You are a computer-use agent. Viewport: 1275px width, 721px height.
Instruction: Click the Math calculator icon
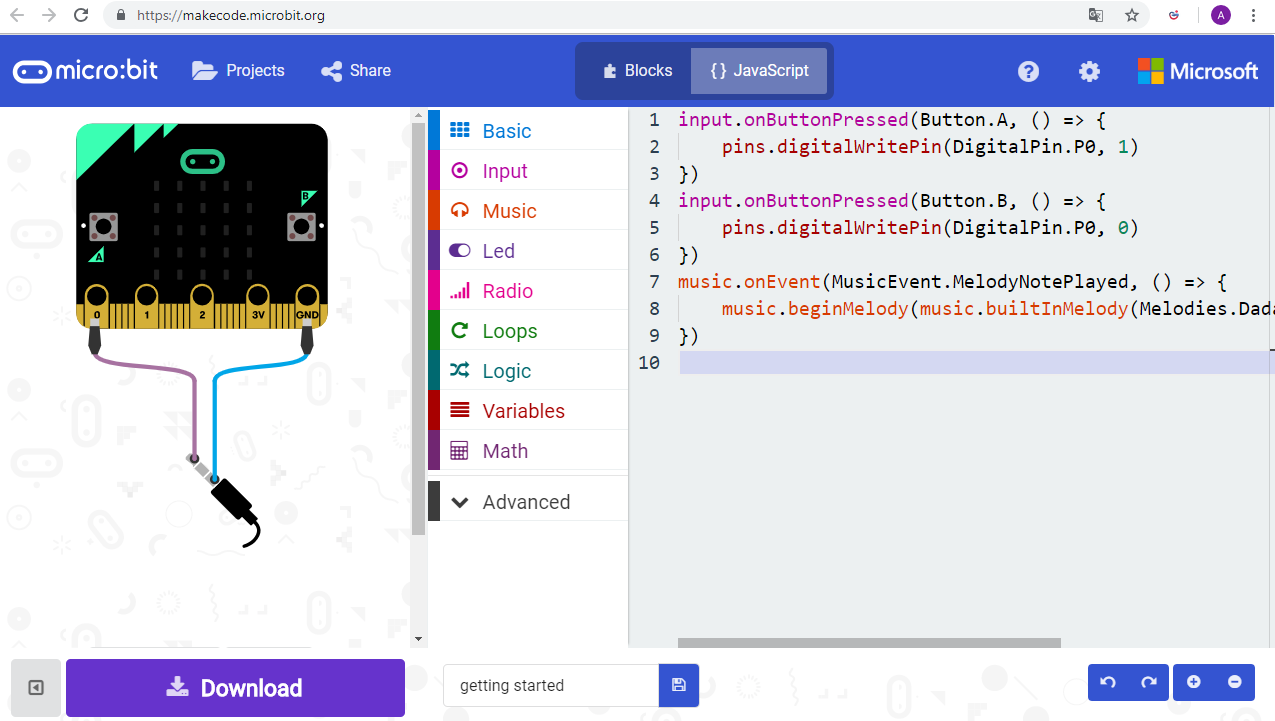460,451
